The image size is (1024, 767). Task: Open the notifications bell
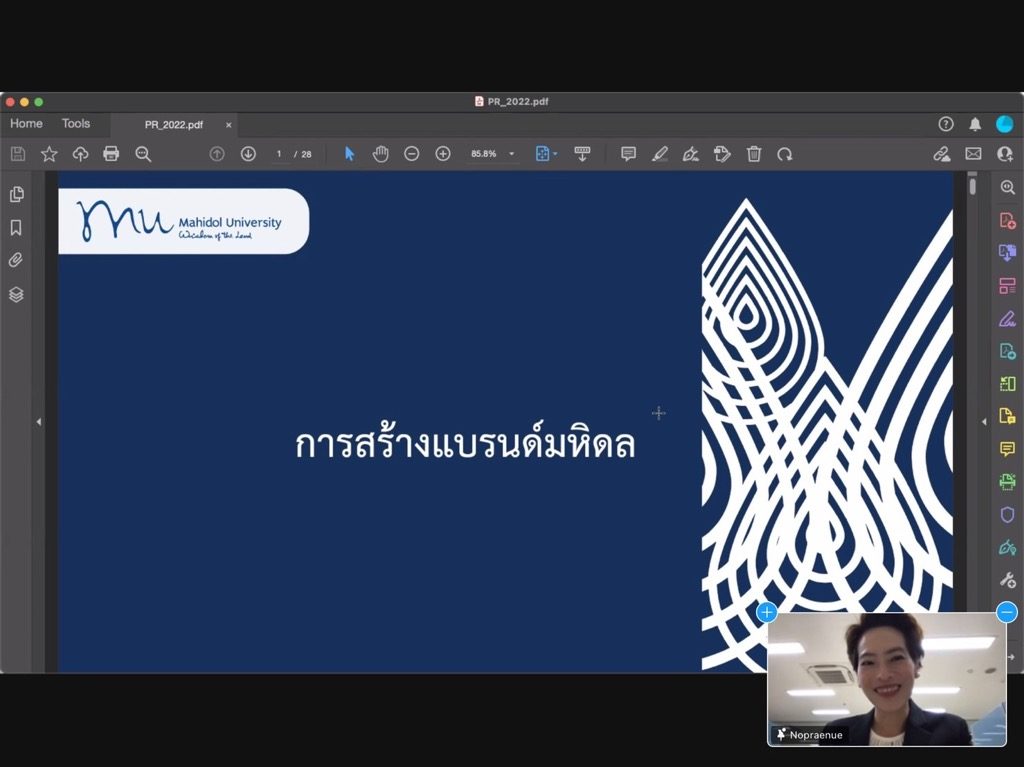(975, 124)
